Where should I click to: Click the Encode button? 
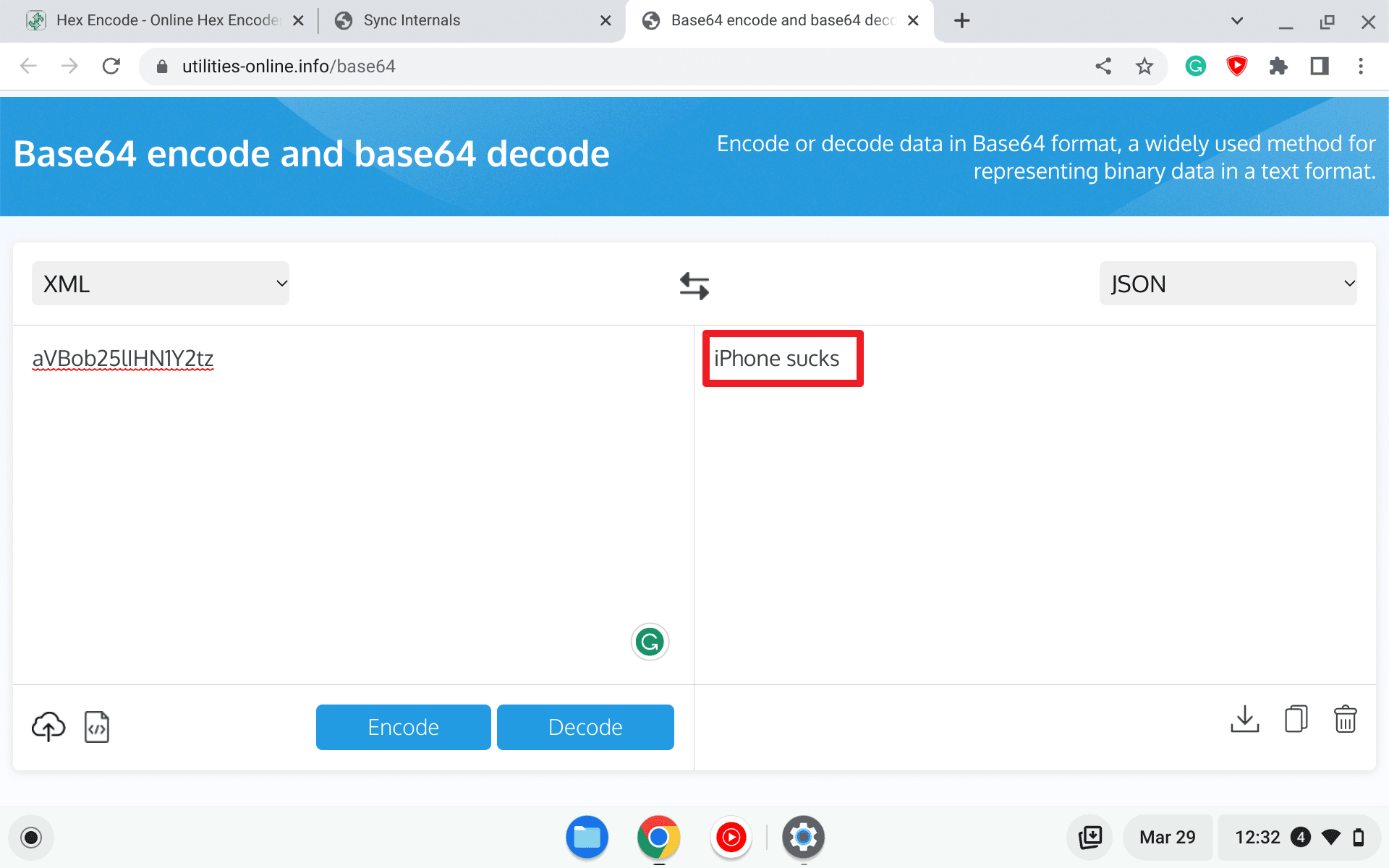coord(403,727)
